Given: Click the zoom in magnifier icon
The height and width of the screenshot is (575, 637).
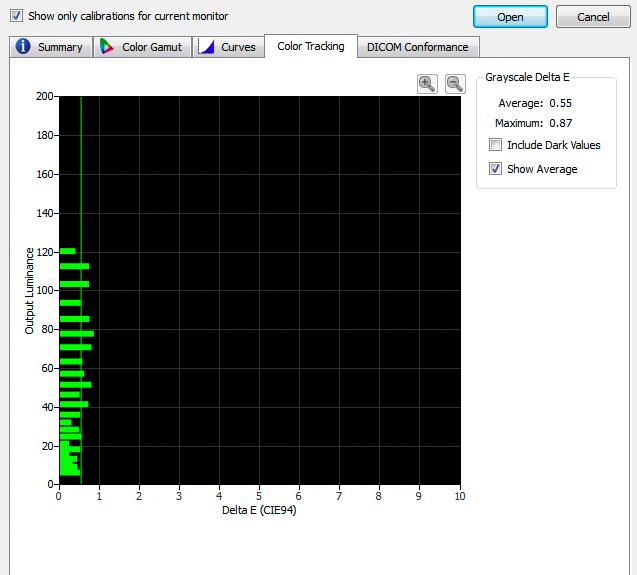Looking at the screenshot, I should tap(427, 84).
